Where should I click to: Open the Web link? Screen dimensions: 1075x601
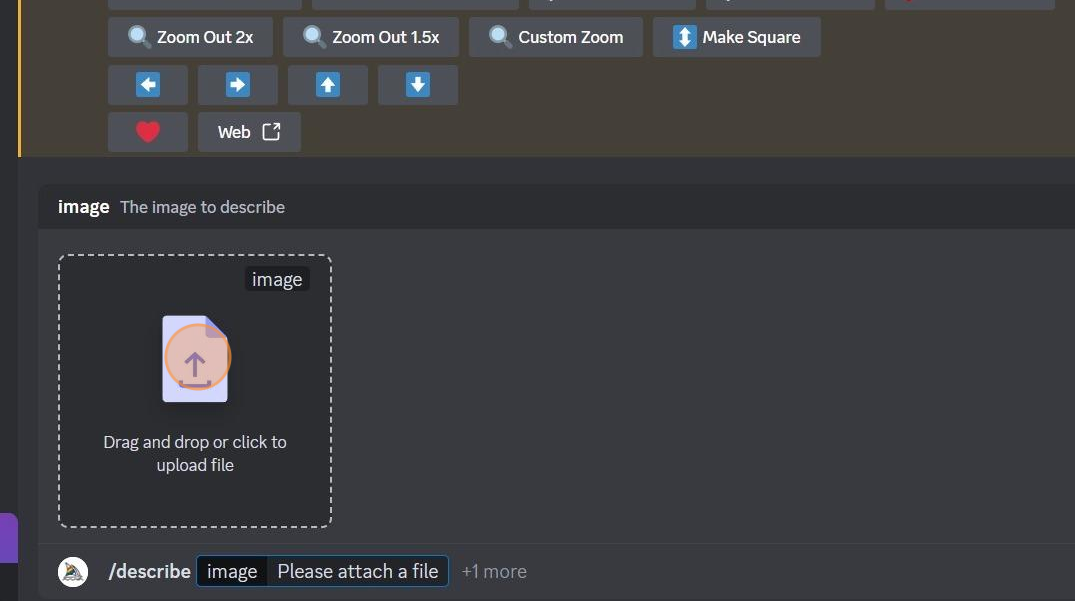click(248, 131)
